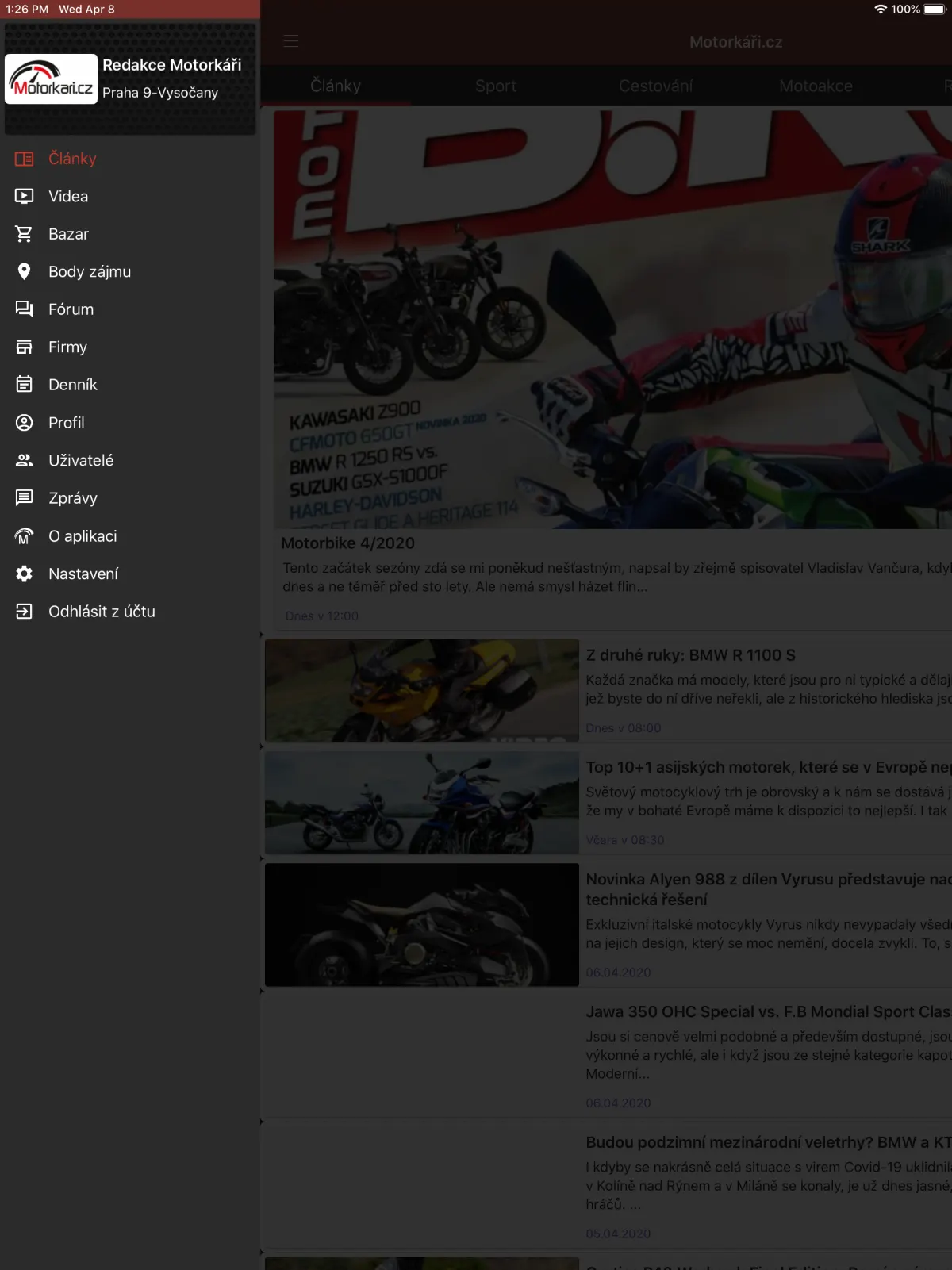Go to Fórum in the drawer
The image size is (952, 1270).
(130, 309)
